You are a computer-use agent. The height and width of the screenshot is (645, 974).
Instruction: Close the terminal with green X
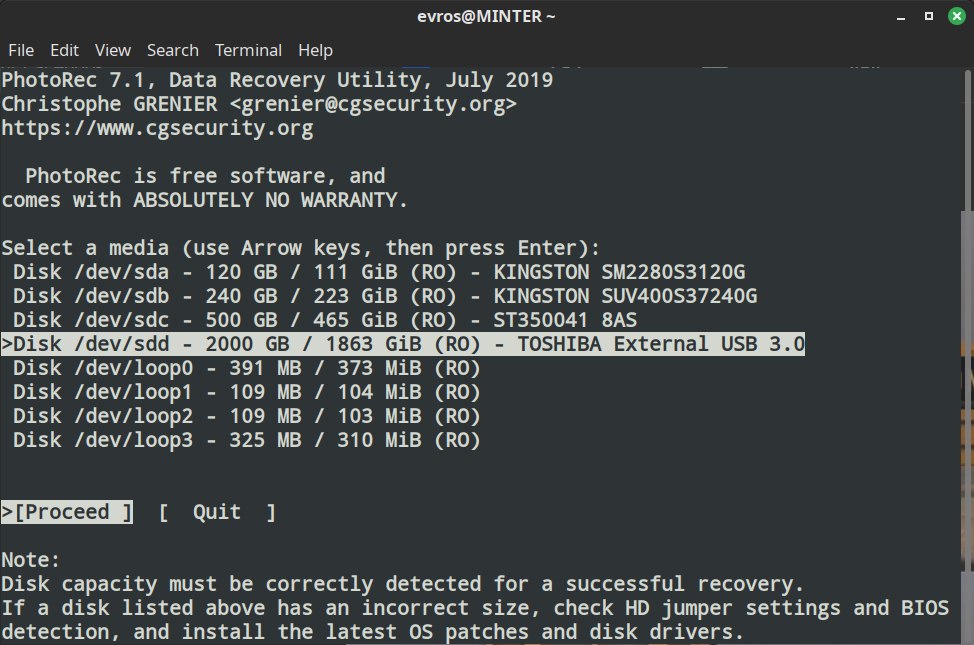tap(957, 16)
